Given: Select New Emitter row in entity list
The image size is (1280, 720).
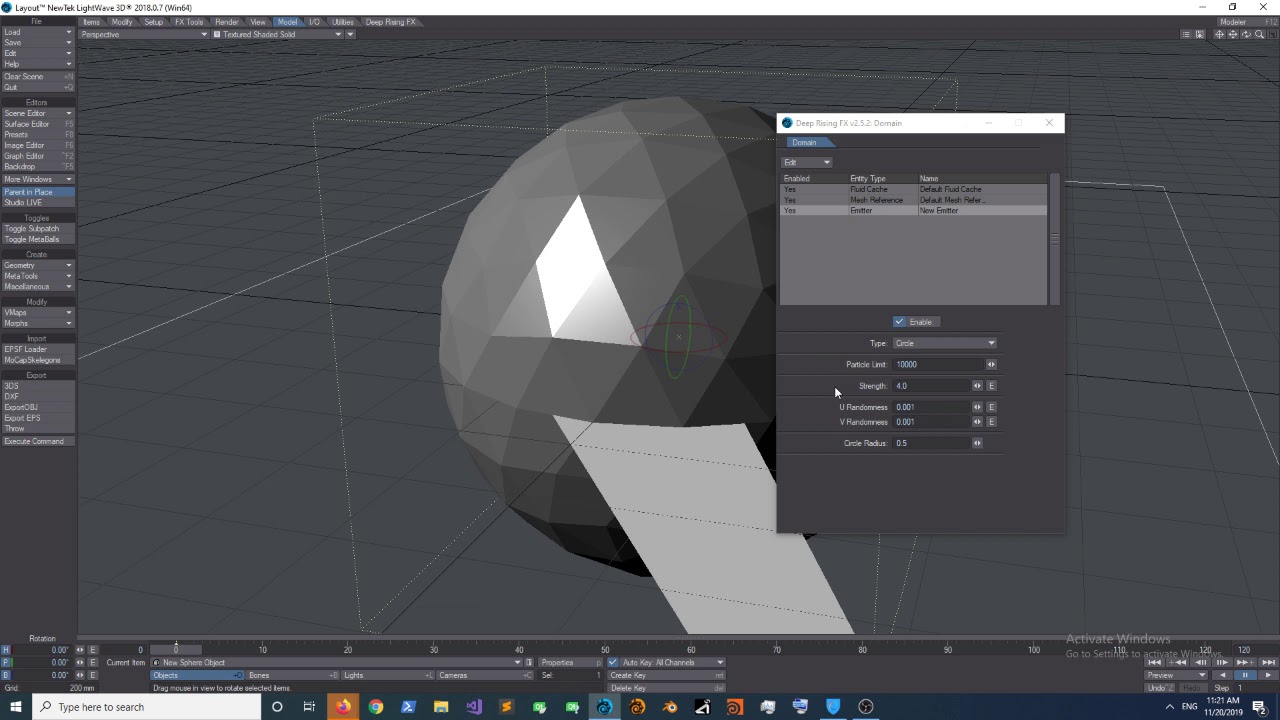Looking at the screenshot, I should (913, 211).
